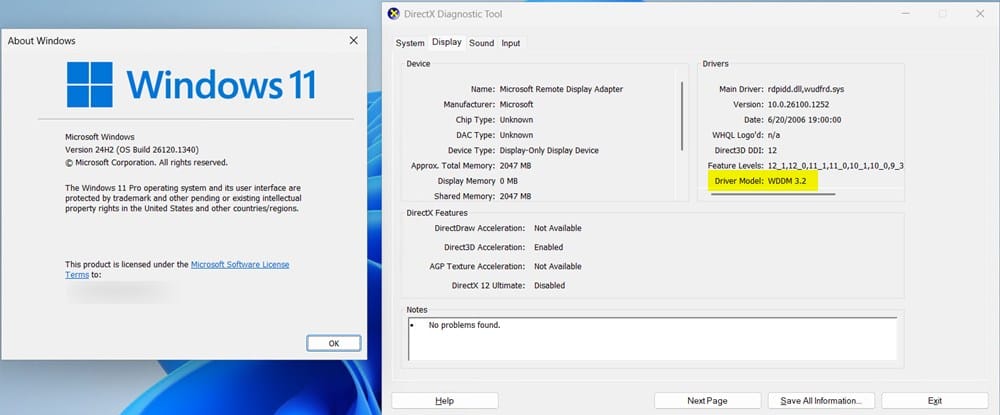The image size is (1000, 415).
Task: Click OK in the About Windows dialog
Action: coord(334,343)
